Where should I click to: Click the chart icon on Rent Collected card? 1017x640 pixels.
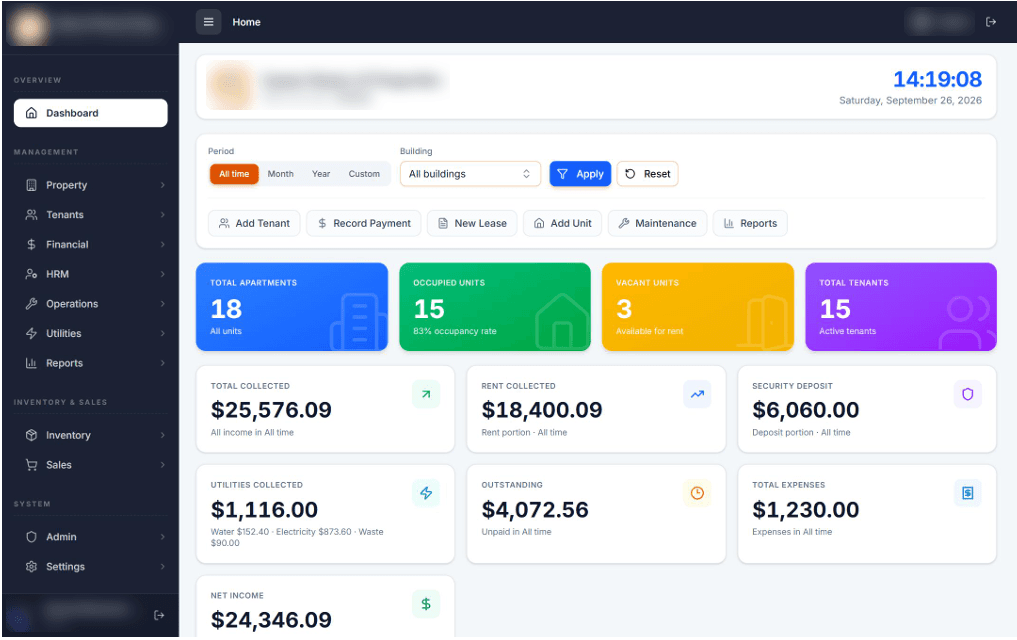(x=697, y=394)
